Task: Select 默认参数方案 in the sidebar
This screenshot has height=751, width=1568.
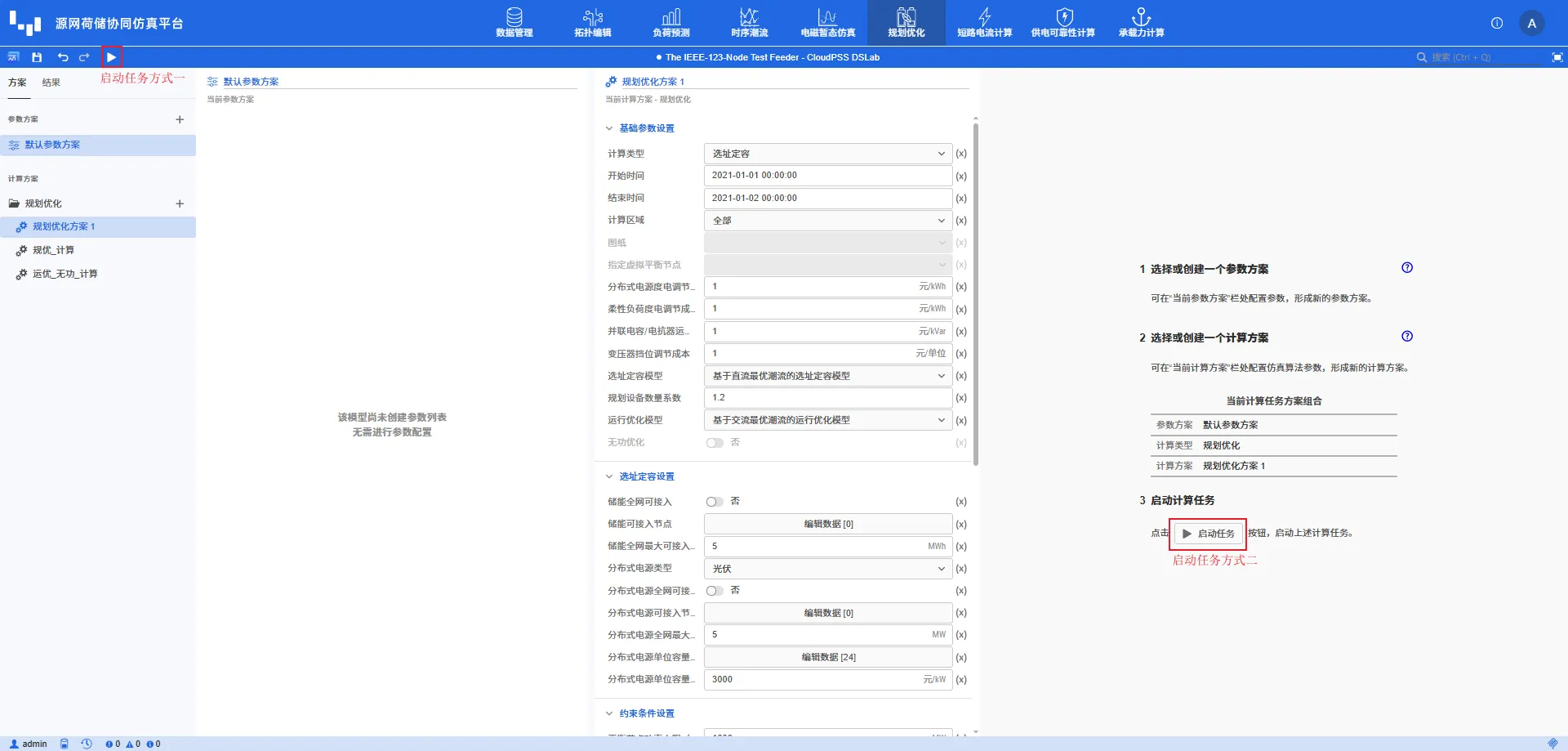Action: (98, 145)
